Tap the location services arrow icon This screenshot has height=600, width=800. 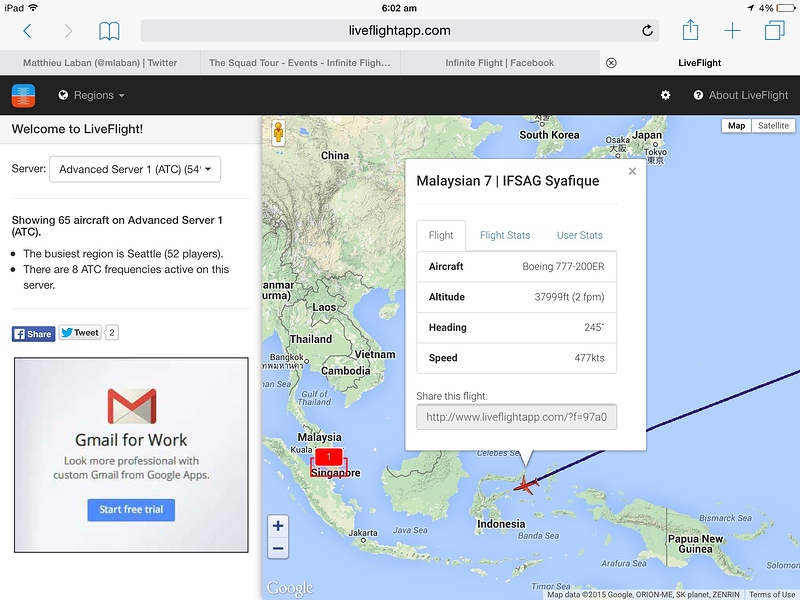tap(750, 8)
